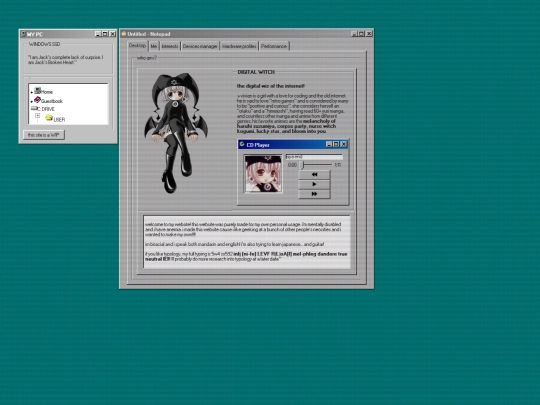The width and height of the screenshot is (540, 405).
Task: Click the MY PC title bar computer icon
Action: [x=23, y=34]
